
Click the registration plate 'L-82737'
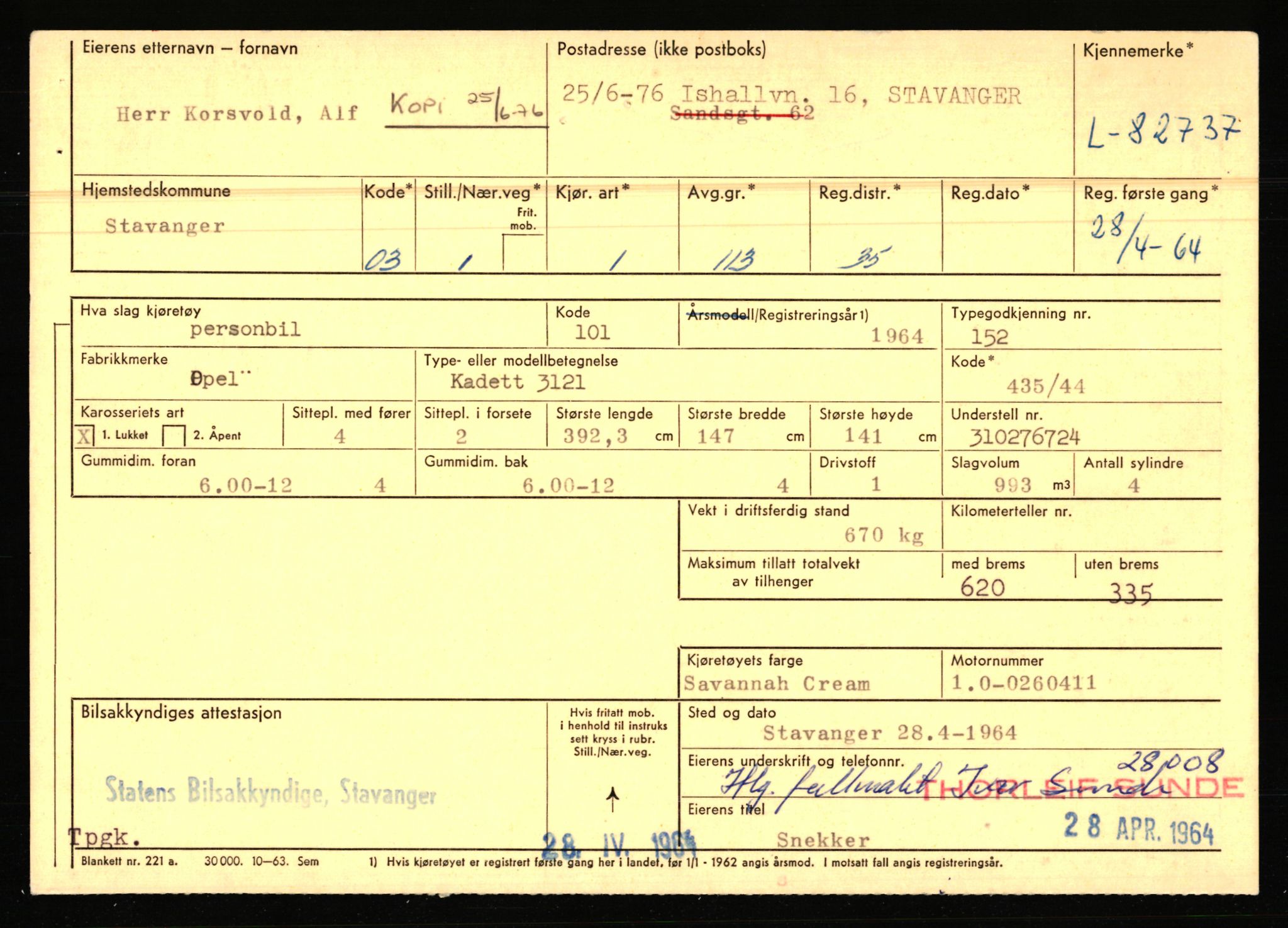1163,131
